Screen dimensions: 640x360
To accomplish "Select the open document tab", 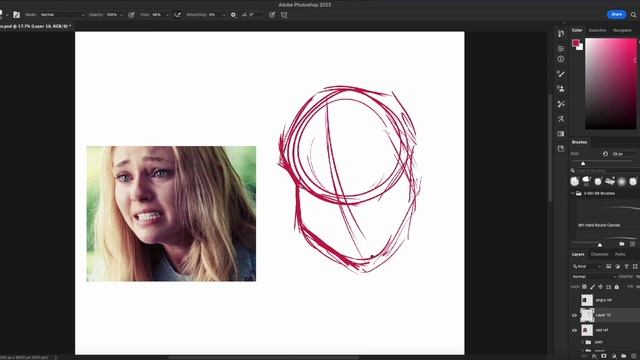I will 36,26.
